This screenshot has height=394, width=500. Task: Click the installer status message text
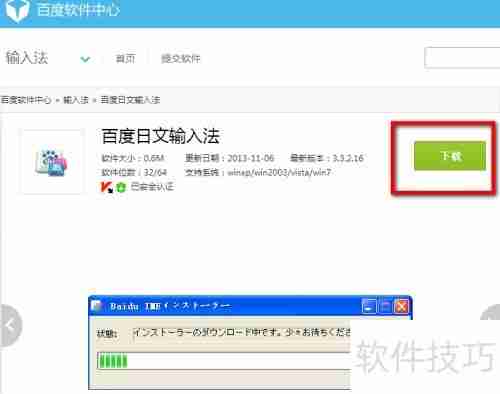click(x=241, y=332)
